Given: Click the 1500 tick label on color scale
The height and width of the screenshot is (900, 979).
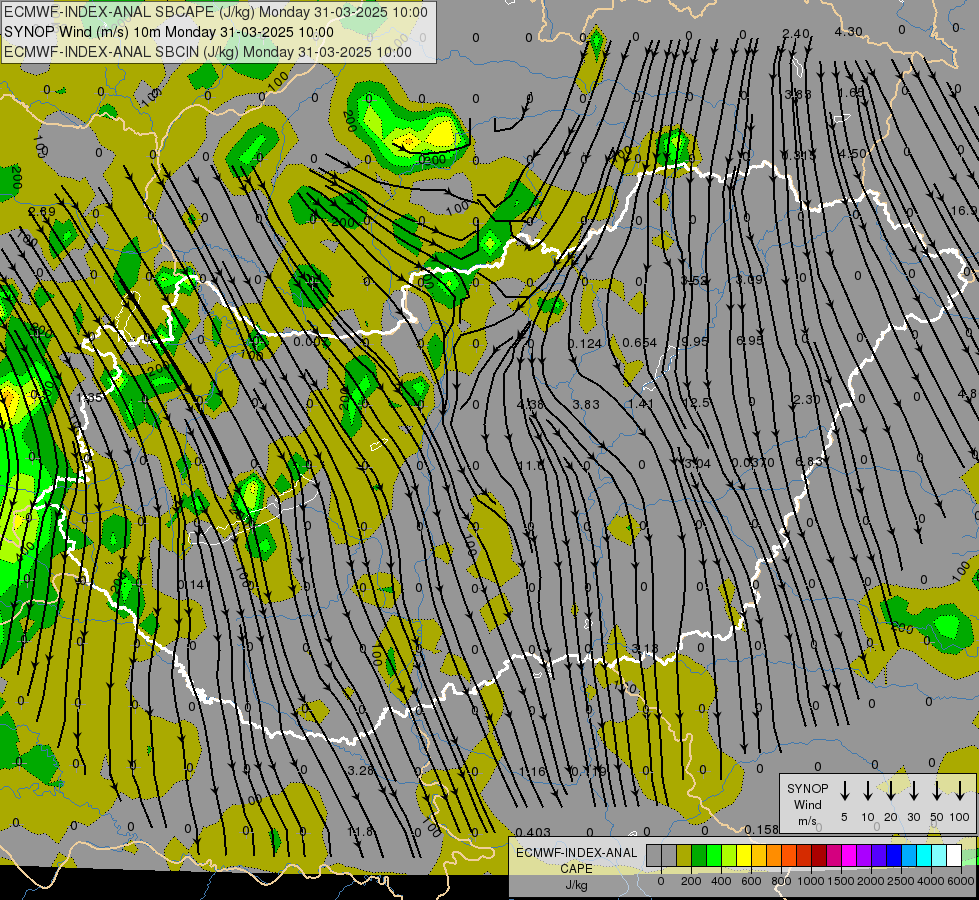Looking at the screenshot, I should (841, 881).
